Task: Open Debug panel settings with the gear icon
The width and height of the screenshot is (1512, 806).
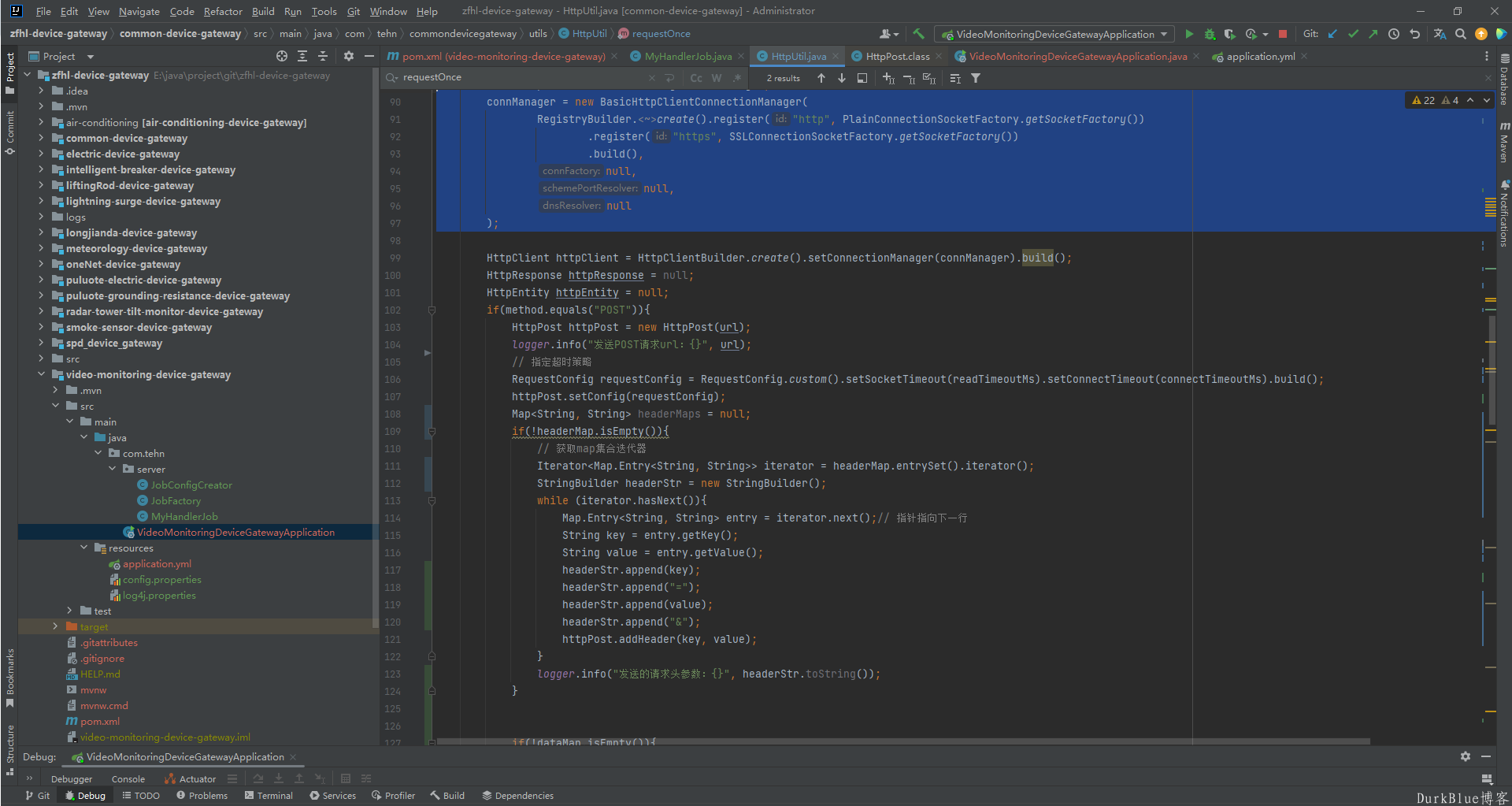Action: (x=1466, y=756)
